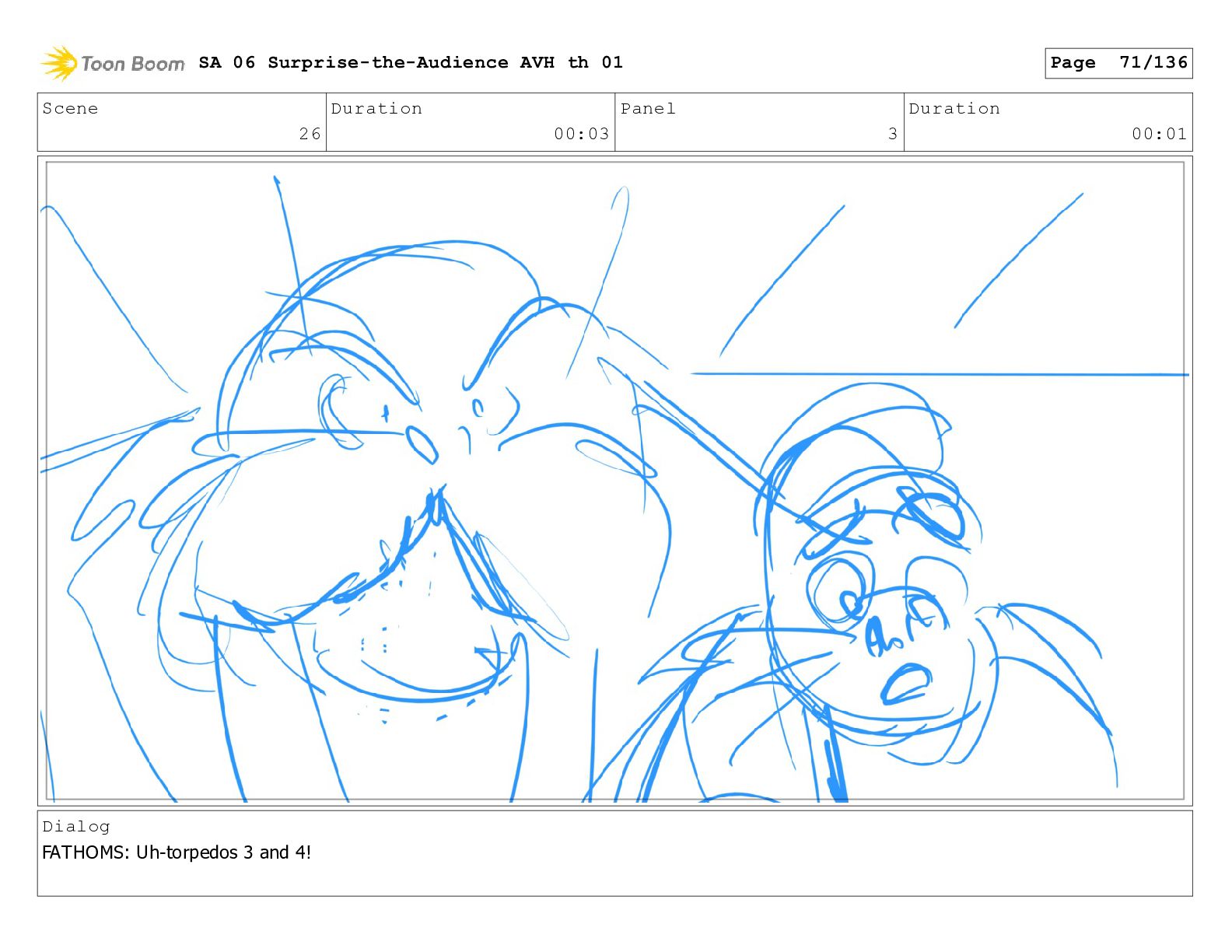
Task: Select panel duration value '00:01'
Action: click(1160, 134)
